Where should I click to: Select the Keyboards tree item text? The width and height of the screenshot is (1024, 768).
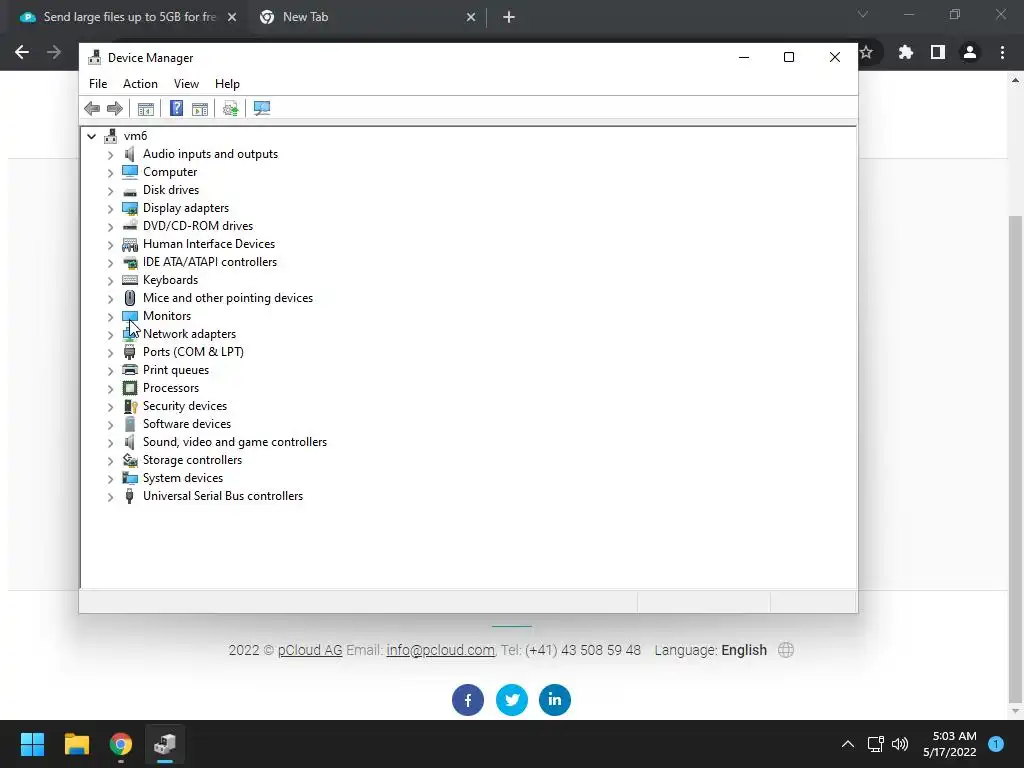pyautogui.click(x=170, y=280)
